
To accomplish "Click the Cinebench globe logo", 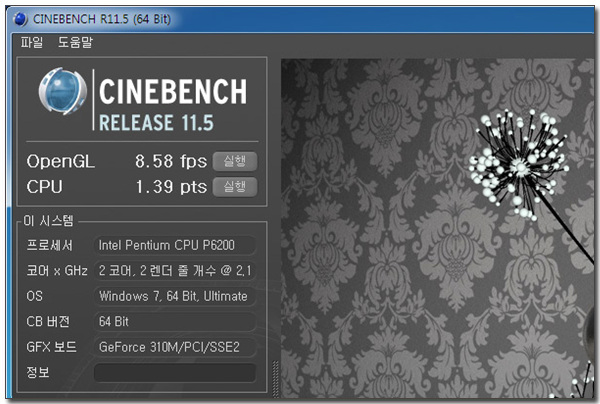I will 62,91.
